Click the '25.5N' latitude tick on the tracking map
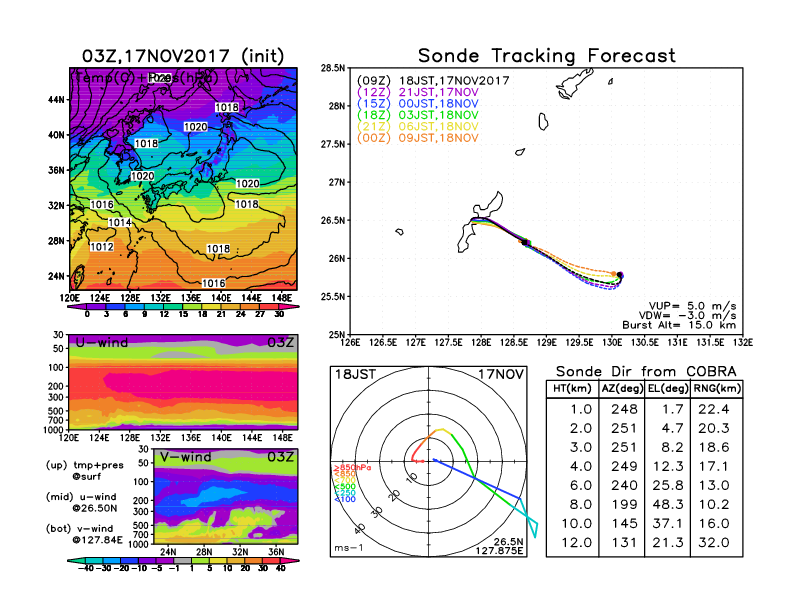Image resolution: width=792 pixels, height=612 pixels. tap(333, 296)
